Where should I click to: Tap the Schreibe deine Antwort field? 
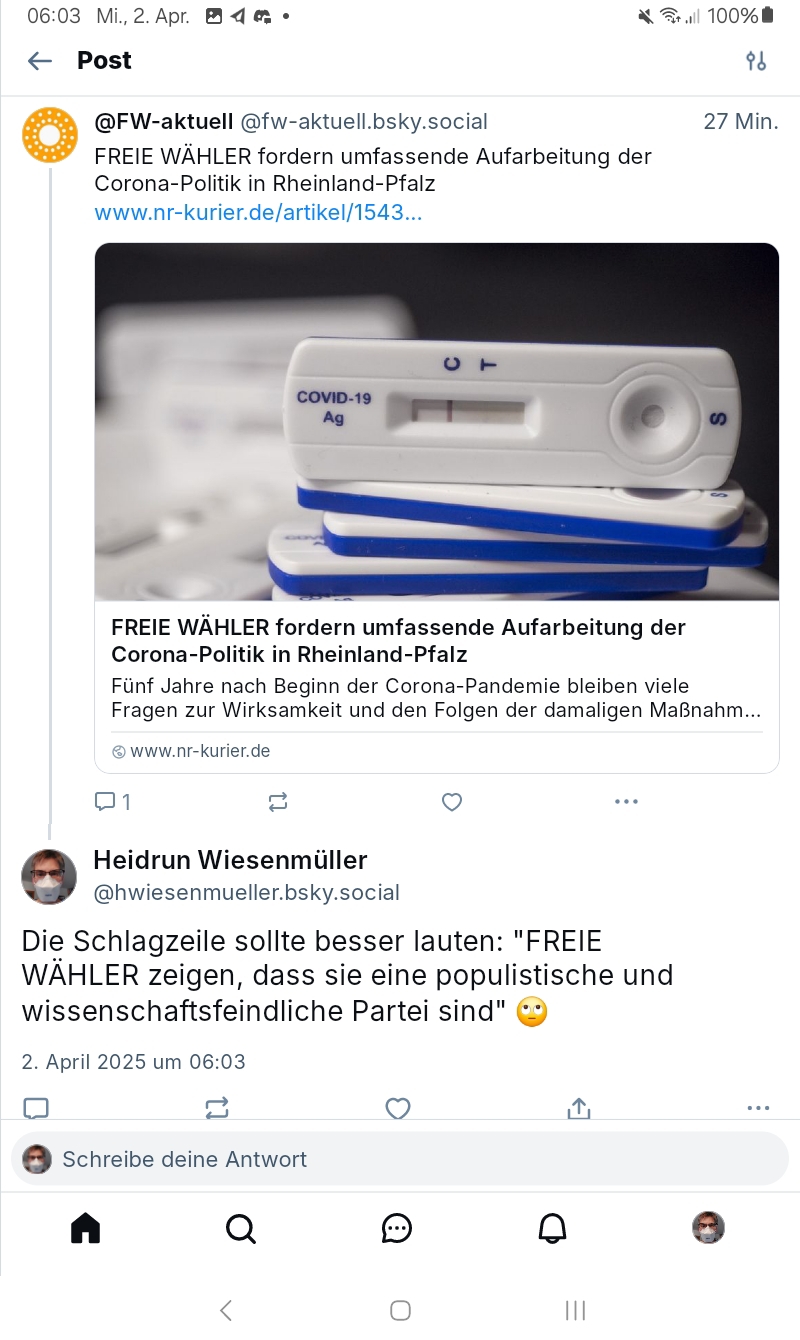pos(400,1159)
